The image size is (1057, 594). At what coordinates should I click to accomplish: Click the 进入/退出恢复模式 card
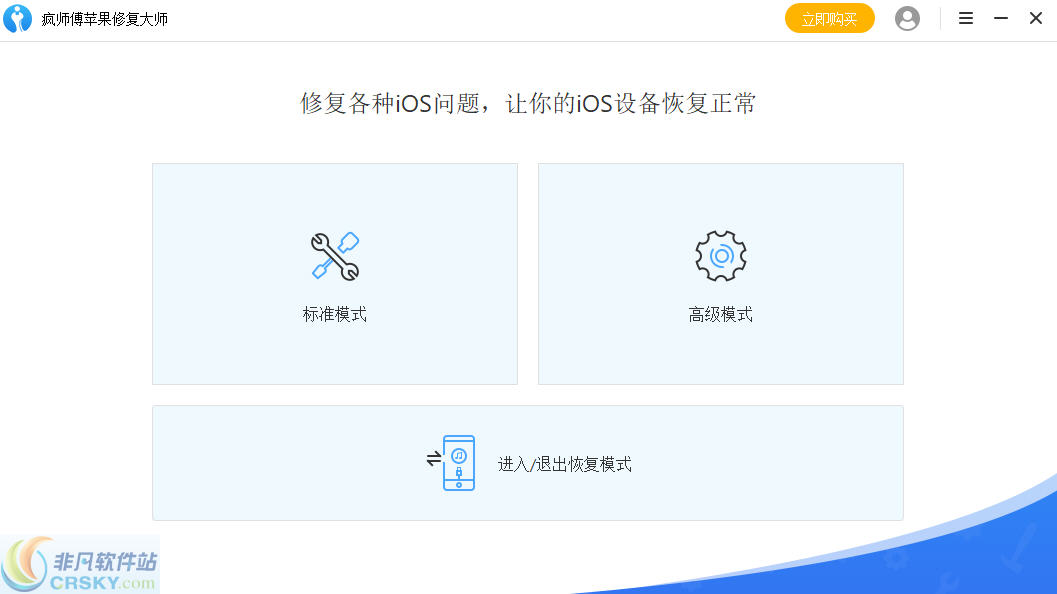[527, 462]
